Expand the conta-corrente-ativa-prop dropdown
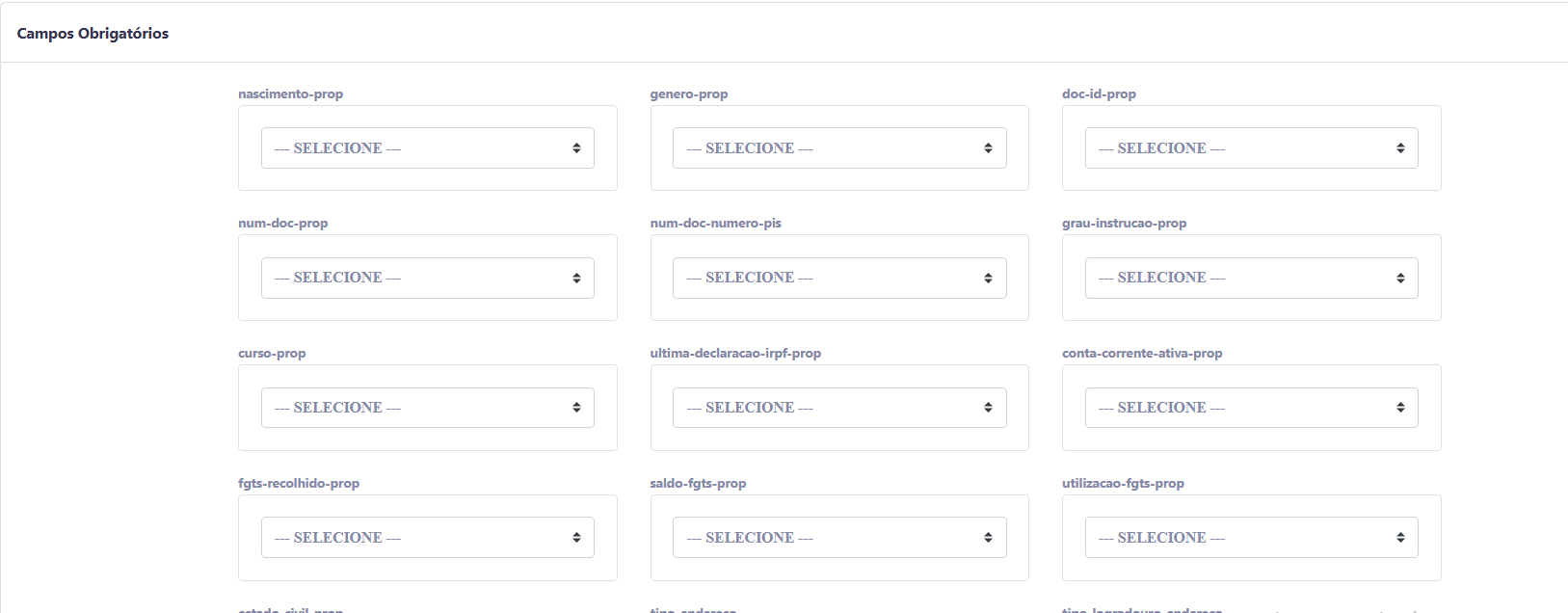 point(1251,408)
